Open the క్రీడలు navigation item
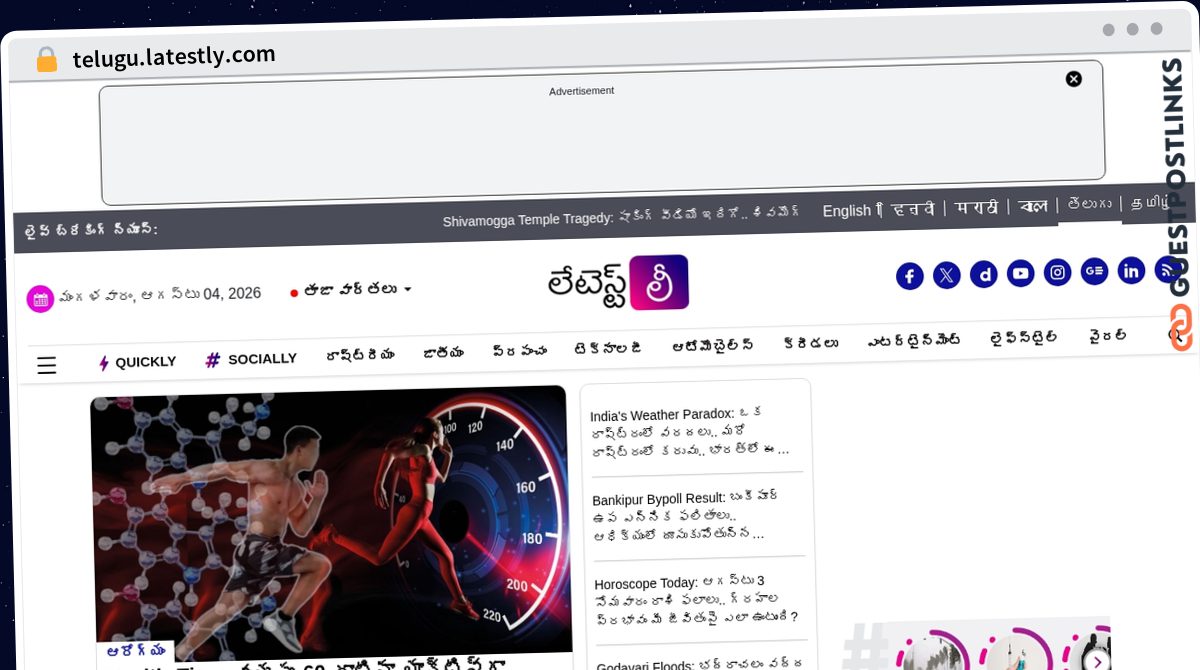This screenshot has height=670, width=1200. tap(811, 343)
